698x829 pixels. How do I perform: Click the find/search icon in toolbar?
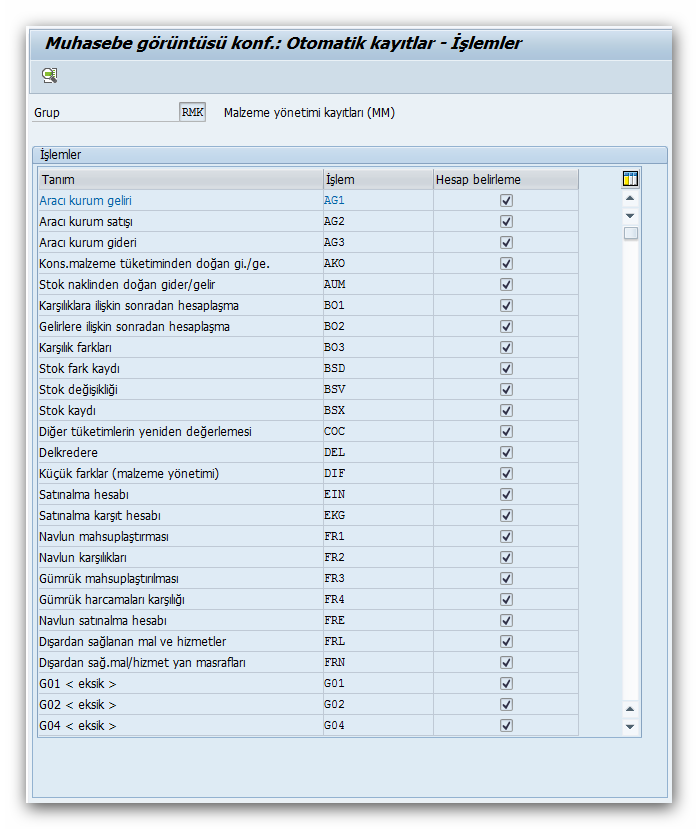[x=49, y=76]
